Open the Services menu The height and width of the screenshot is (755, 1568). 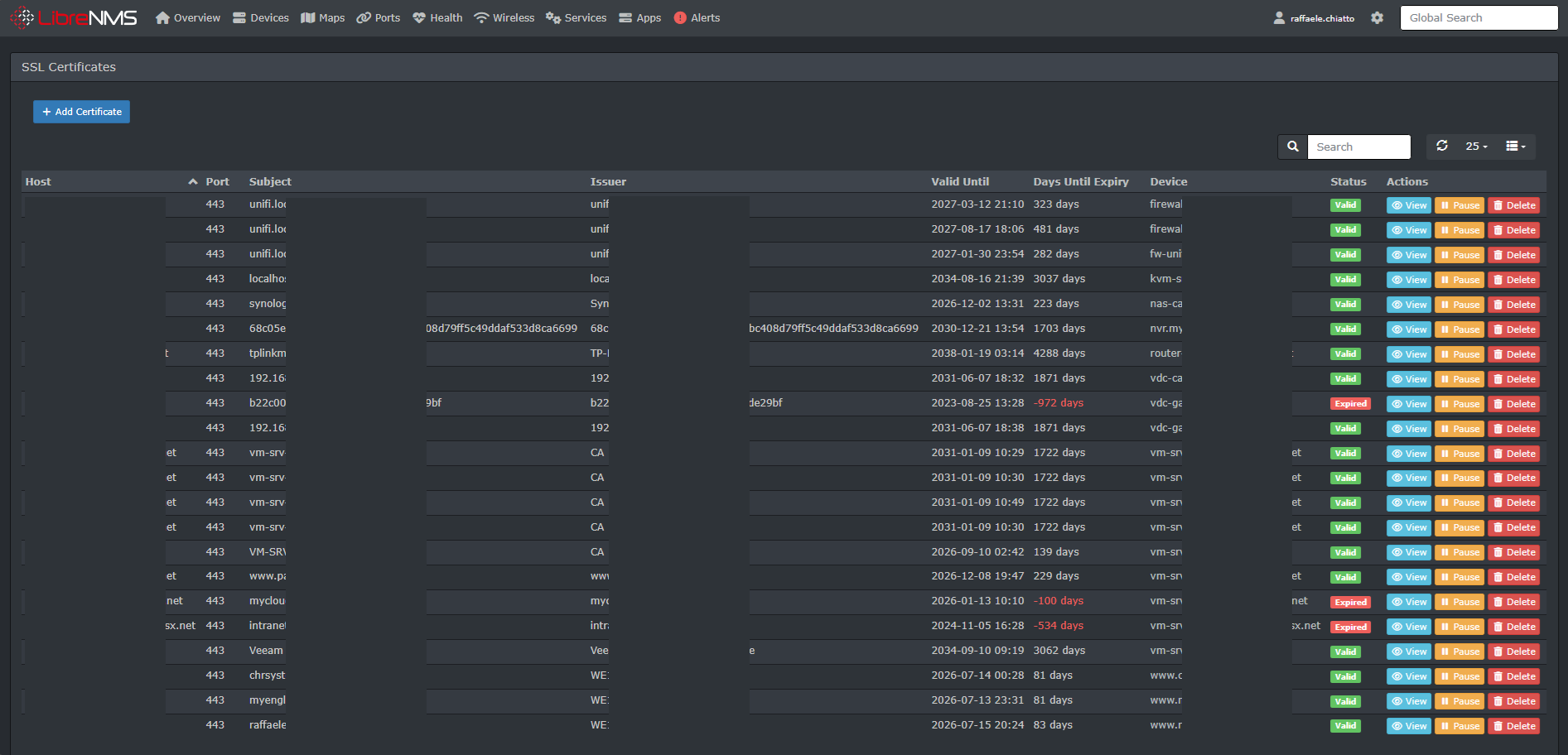click(577, 17)
